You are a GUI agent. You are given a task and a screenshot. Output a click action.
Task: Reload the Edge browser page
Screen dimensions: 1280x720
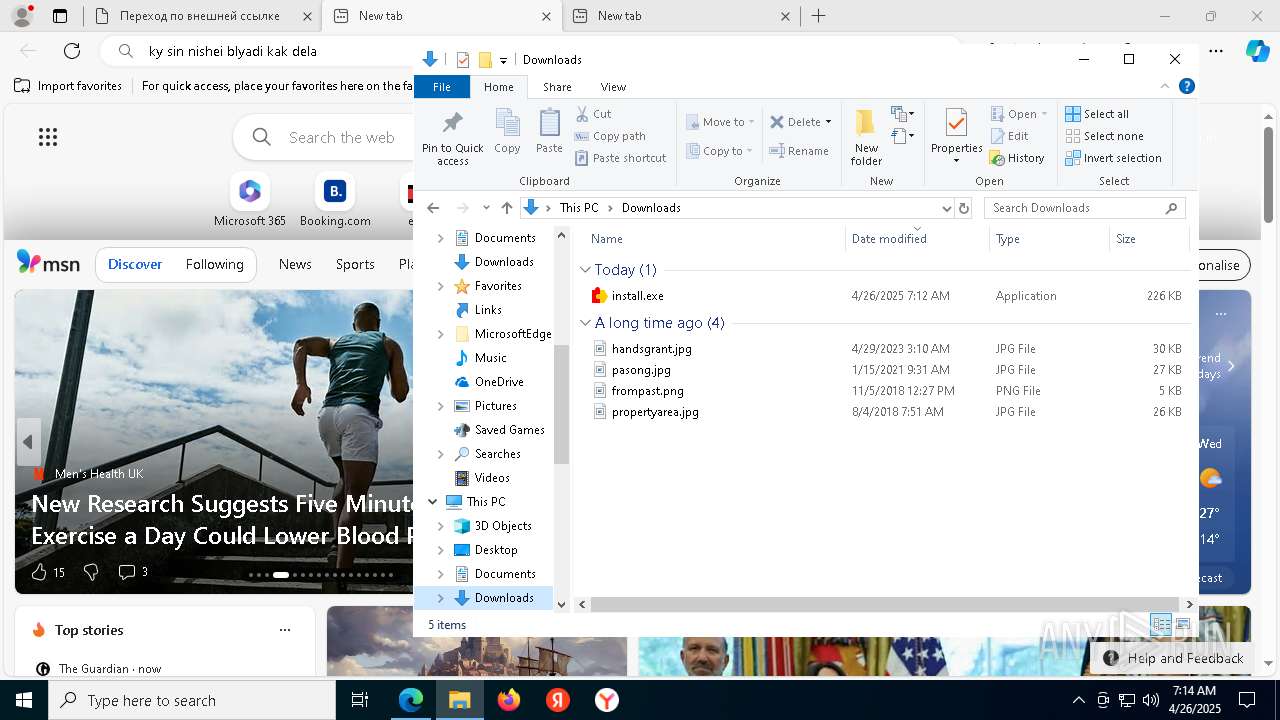(x=72, y=51)
